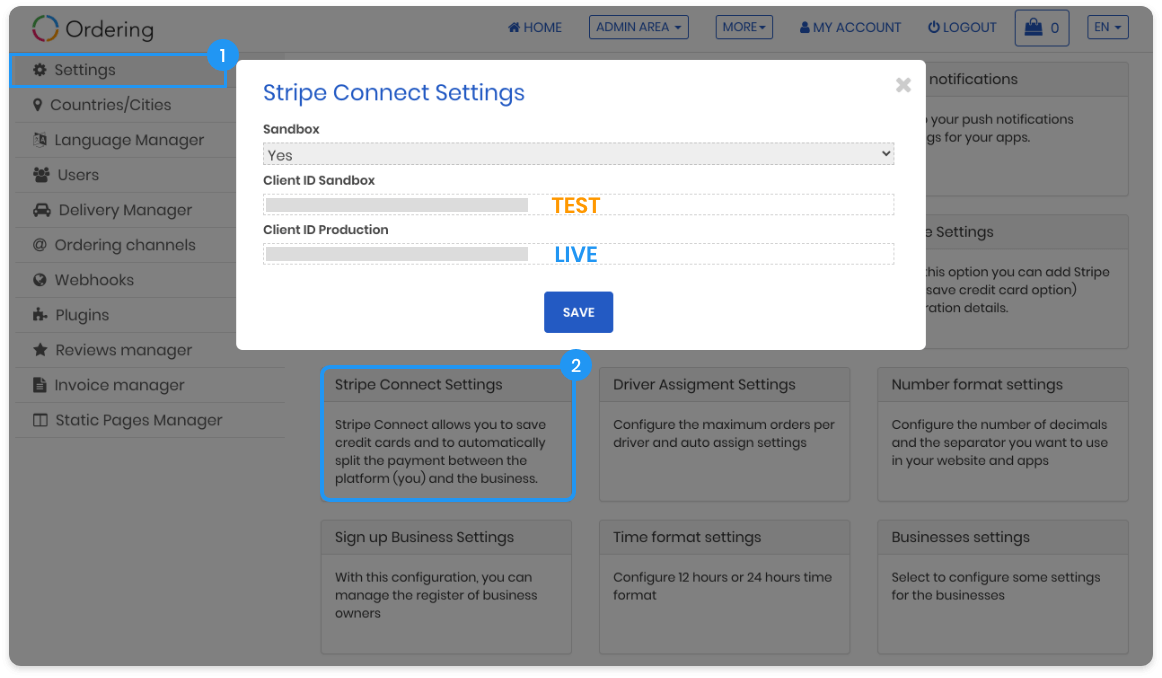This screenshot has height=678, width=1162.
Task: Click the Reviews manager star icon
Action: click(40, 350)
